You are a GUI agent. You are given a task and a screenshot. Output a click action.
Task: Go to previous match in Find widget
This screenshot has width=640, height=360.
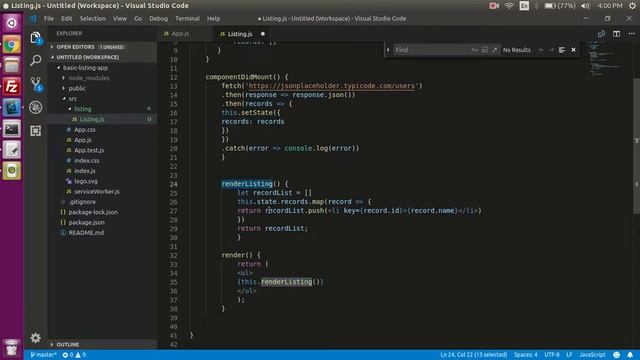541,50
